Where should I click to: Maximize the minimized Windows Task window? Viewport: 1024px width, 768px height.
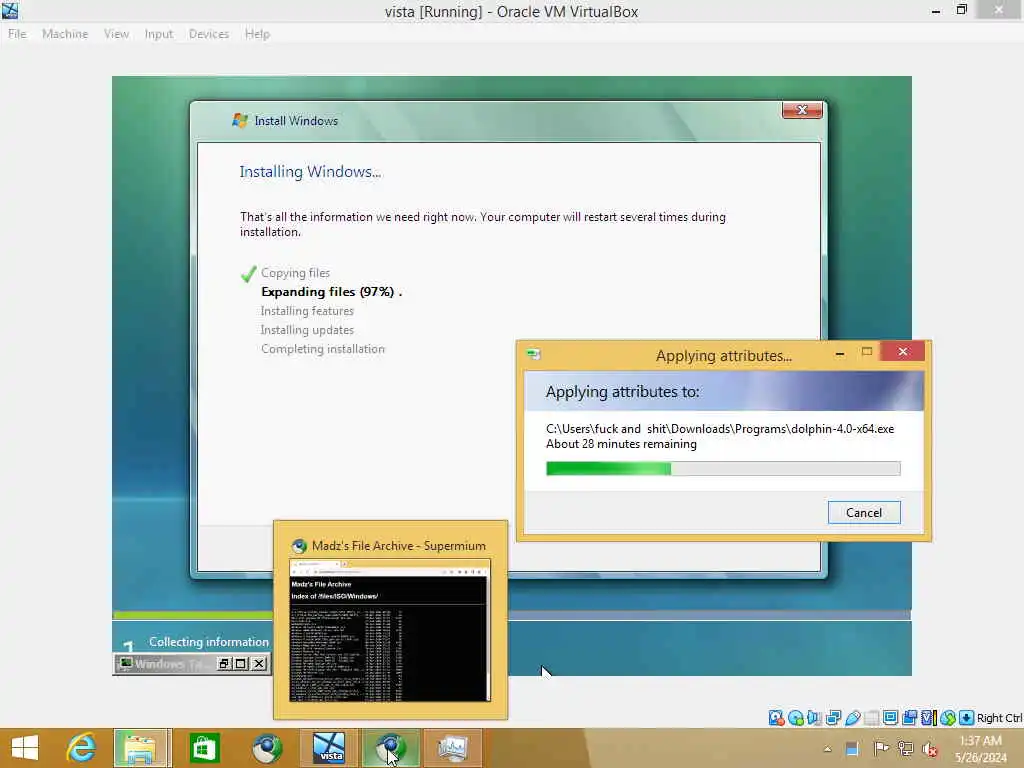point(241,664)
